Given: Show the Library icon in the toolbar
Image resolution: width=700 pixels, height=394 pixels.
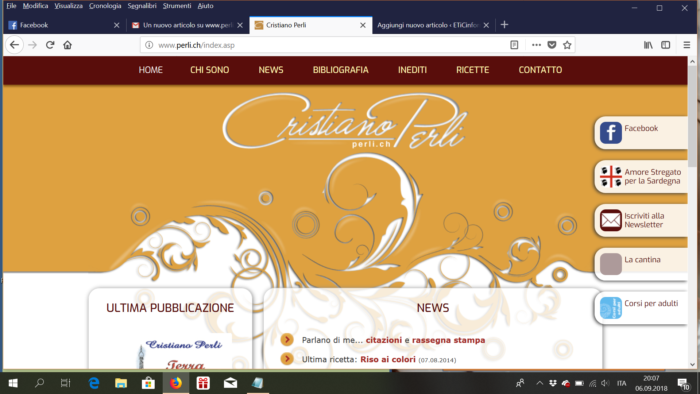Looking at the screenshot, I should pos(648,45).
